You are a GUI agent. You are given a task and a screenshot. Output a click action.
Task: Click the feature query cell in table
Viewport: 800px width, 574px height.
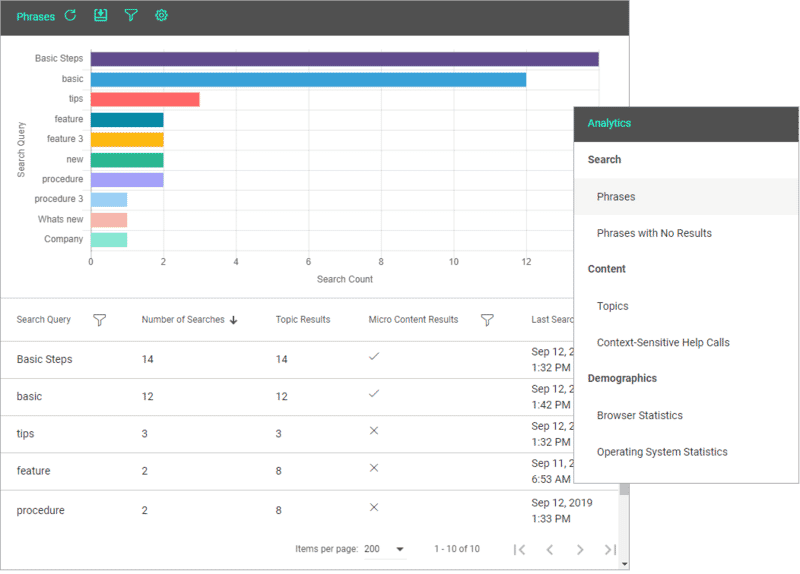point(33,471)
